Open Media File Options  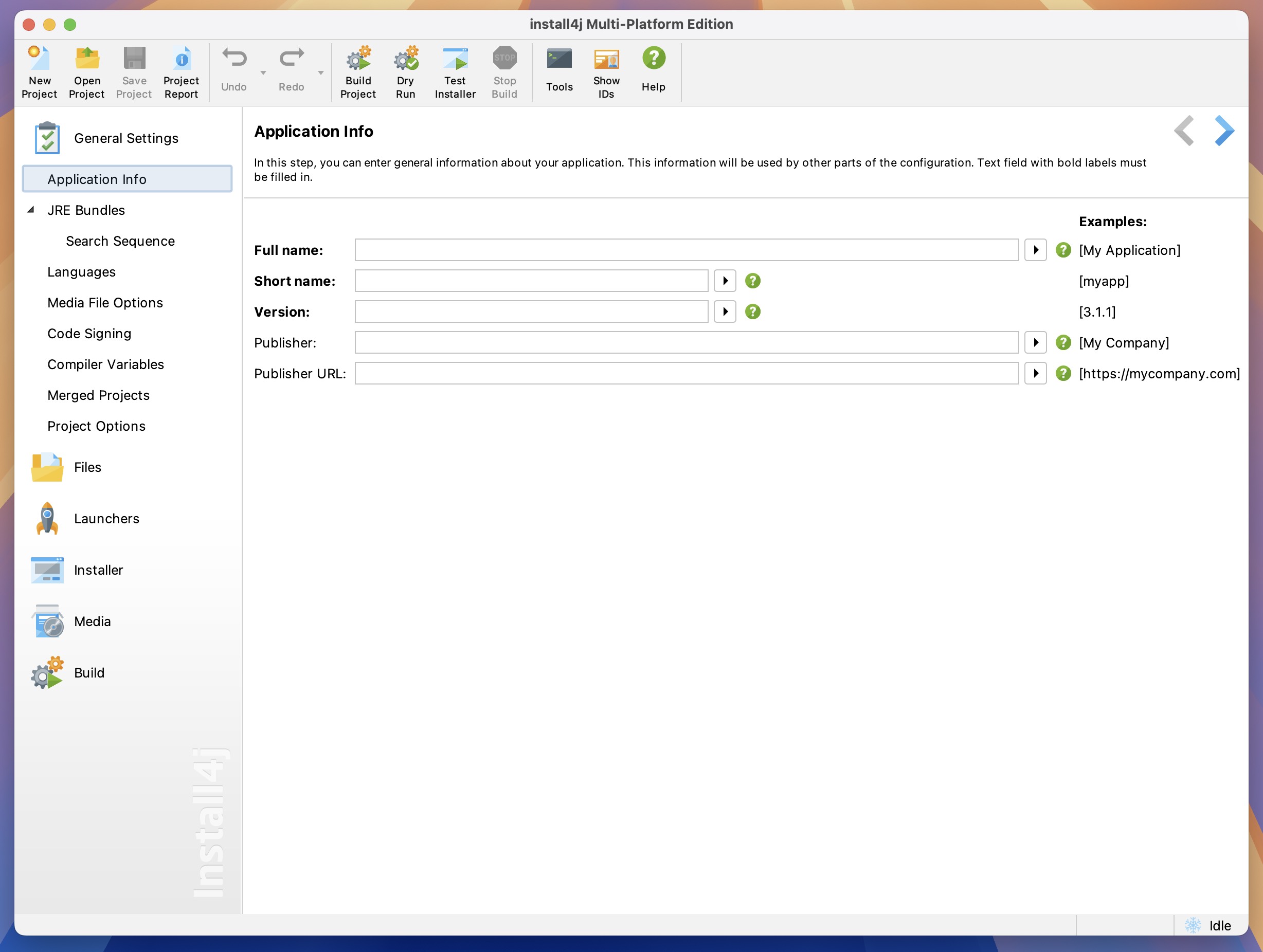105,302
